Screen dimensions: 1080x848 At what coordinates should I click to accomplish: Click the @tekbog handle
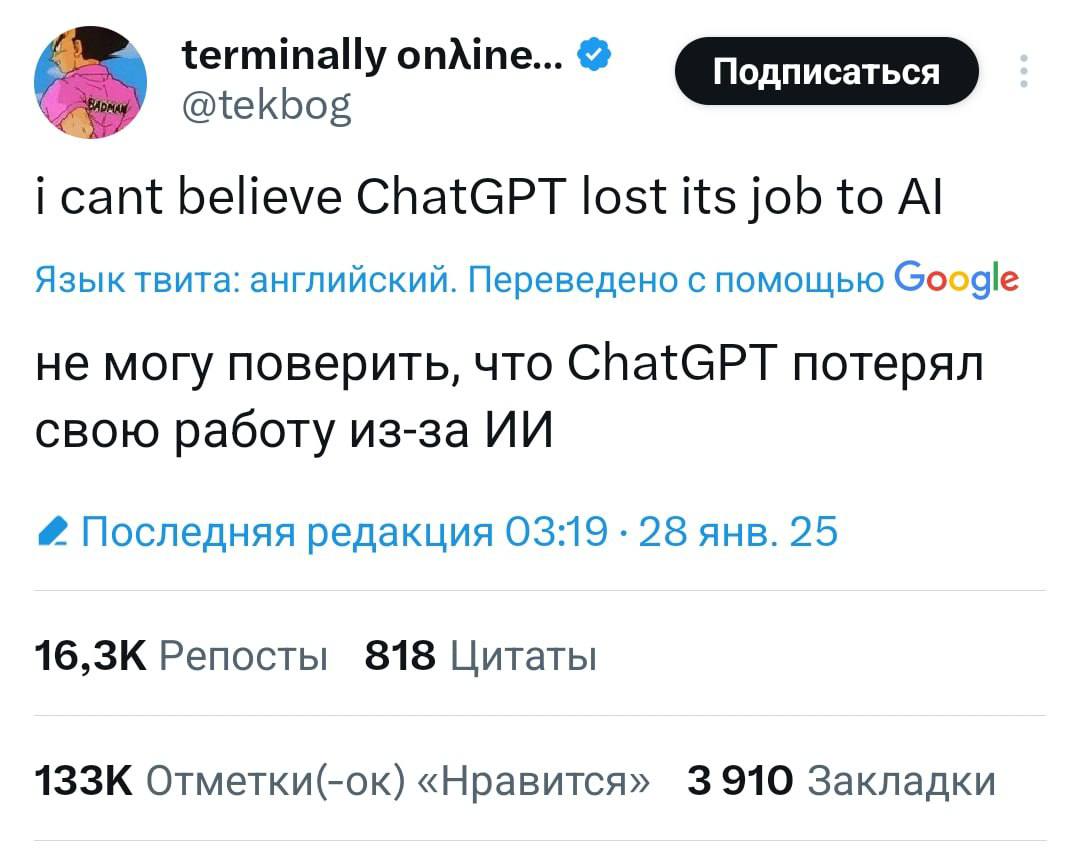click(266, 103)
